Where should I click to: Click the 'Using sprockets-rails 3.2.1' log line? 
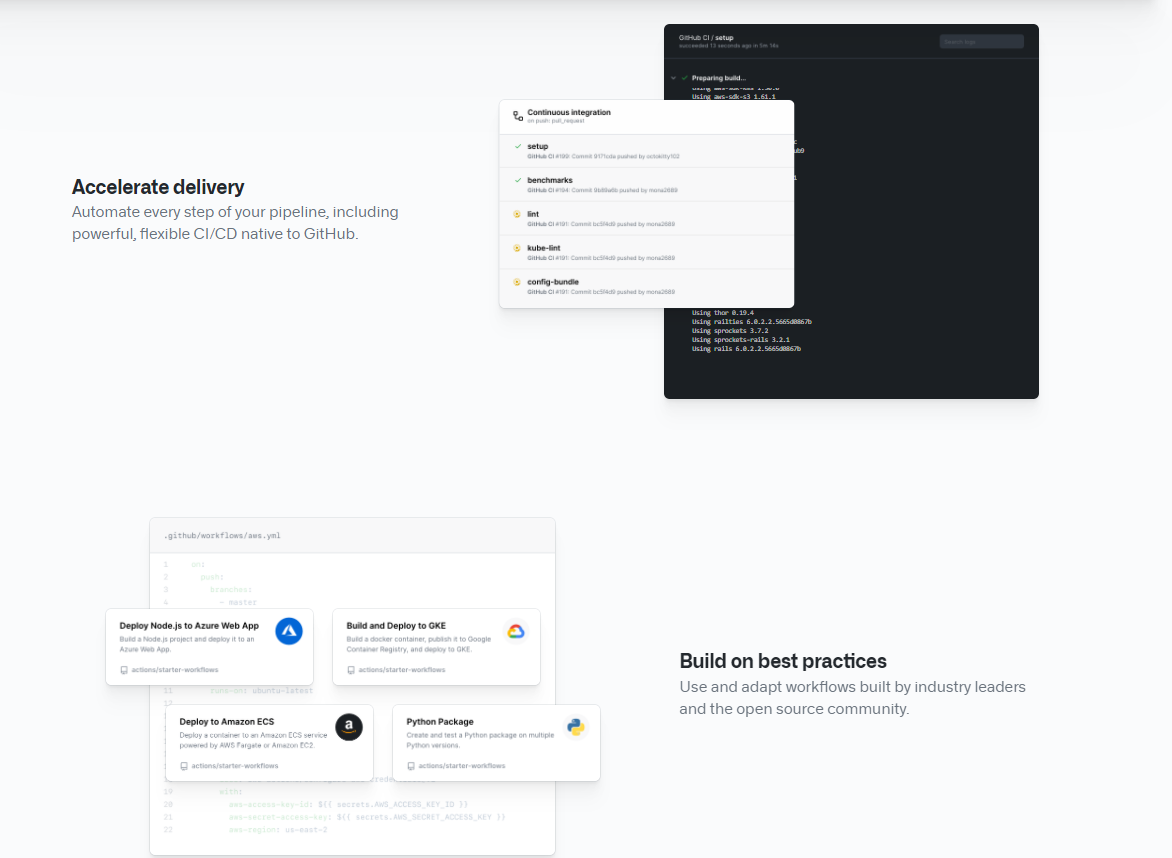coord(741,340)
